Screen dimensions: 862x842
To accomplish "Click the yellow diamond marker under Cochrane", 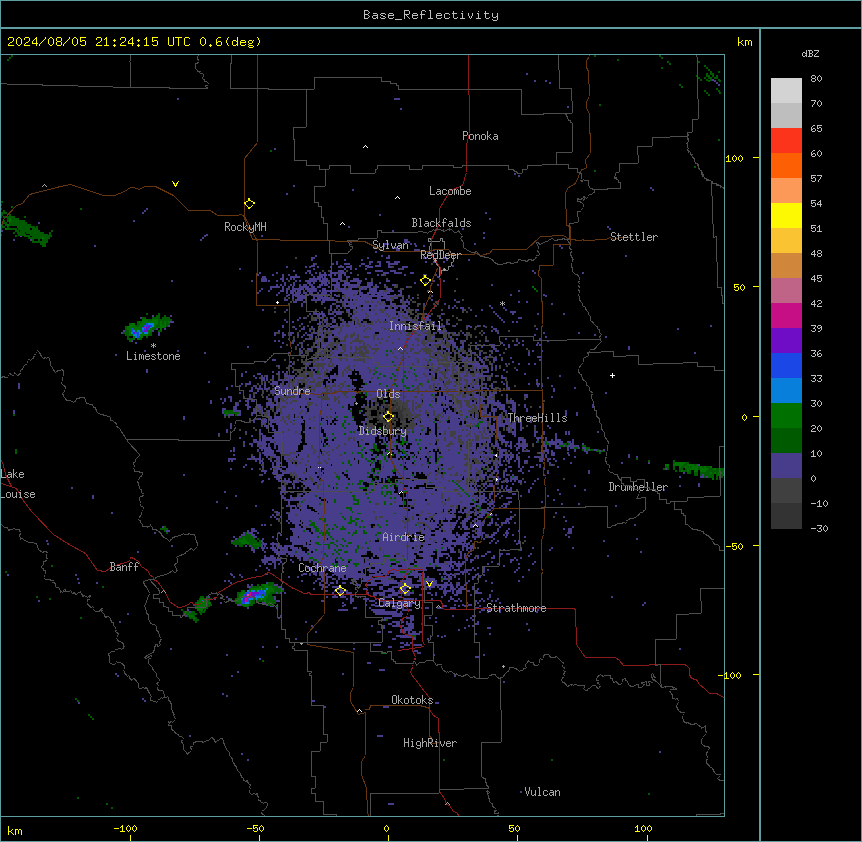I will (340, 591).
